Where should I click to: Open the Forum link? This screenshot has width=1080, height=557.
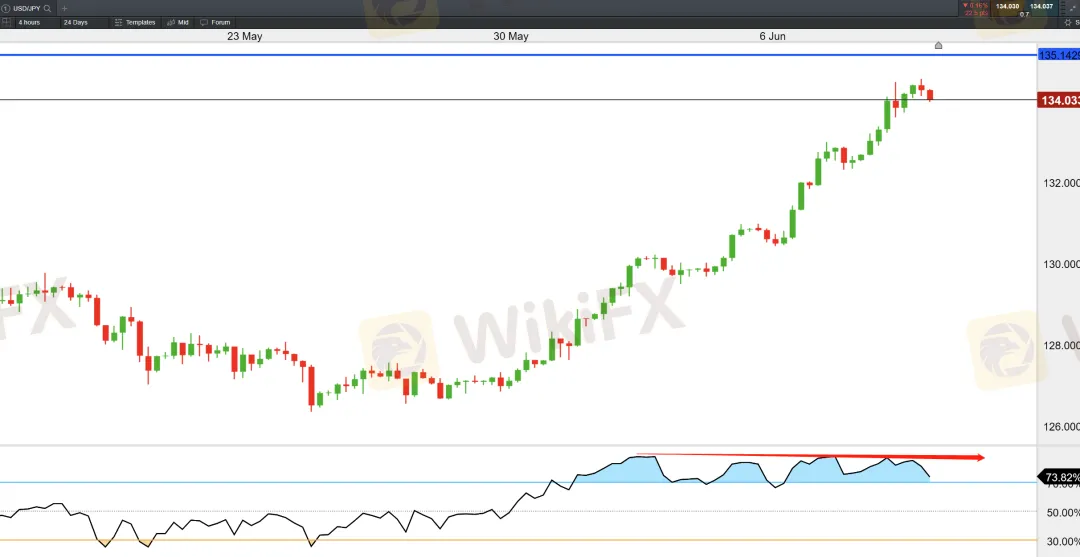coord(216,22)
